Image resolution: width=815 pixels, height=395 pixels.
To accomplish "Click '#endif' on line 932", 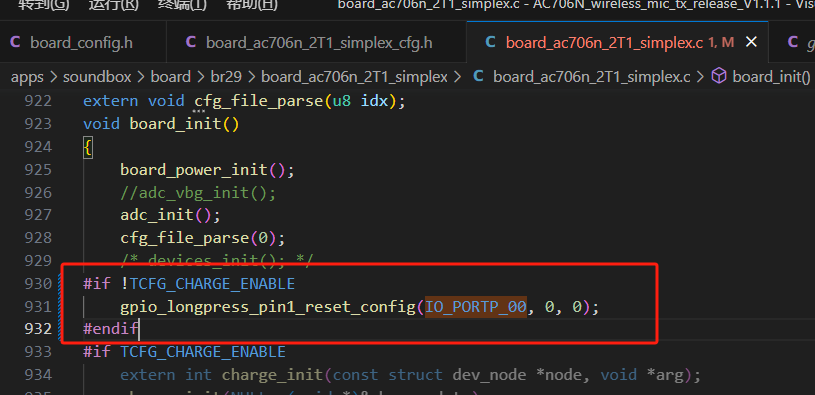I will [x=111, y=329].
